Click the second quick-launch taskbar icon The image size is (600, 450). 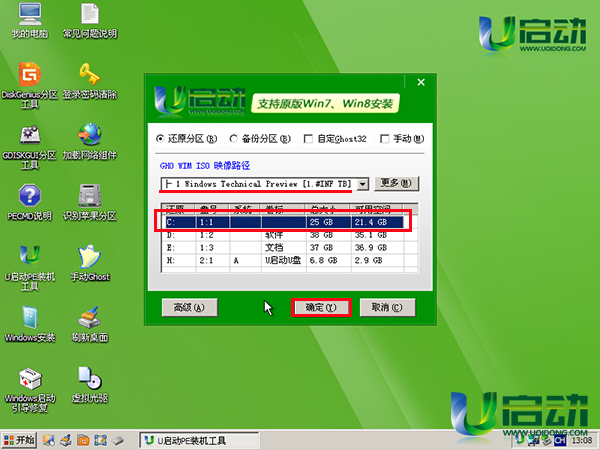[66, 440]
